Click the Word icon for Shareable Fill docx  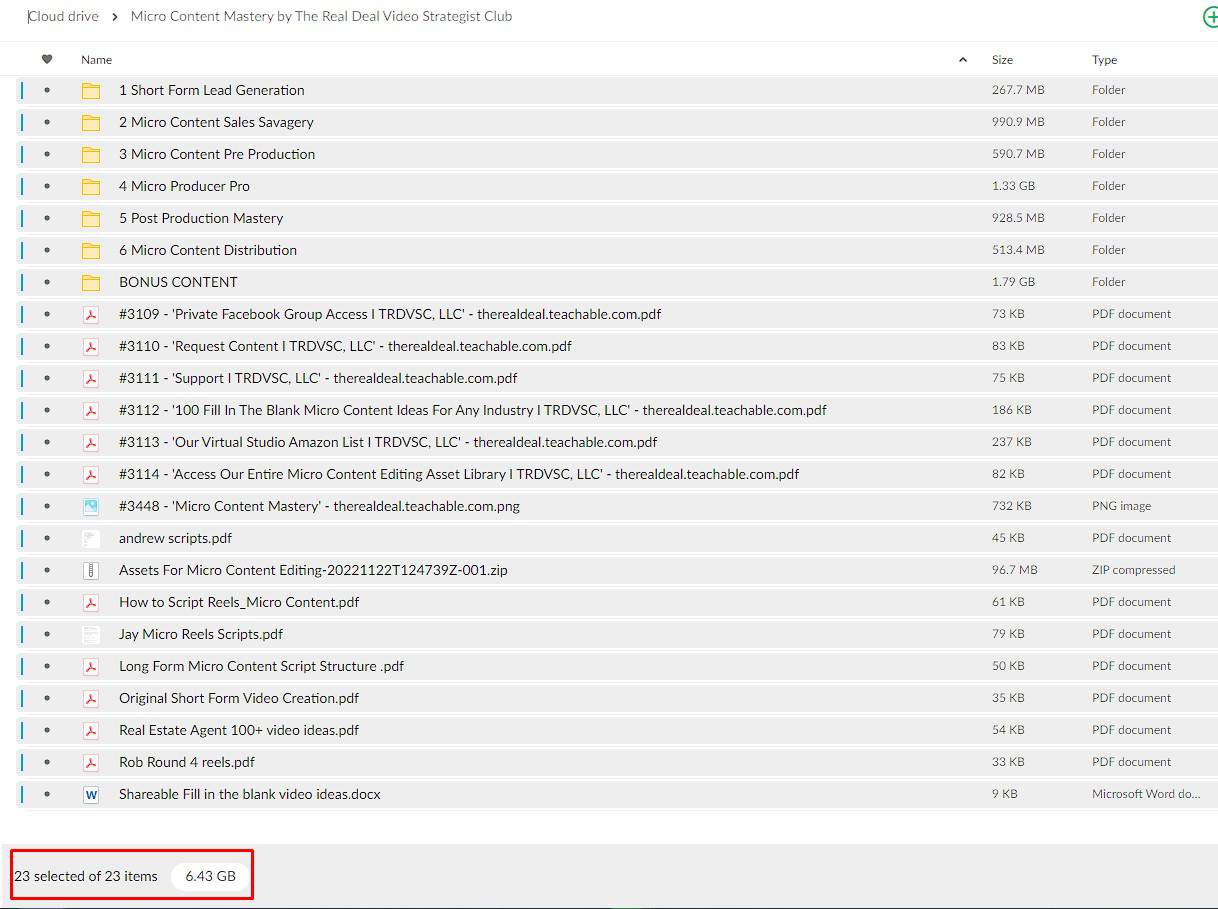[91, 794]
